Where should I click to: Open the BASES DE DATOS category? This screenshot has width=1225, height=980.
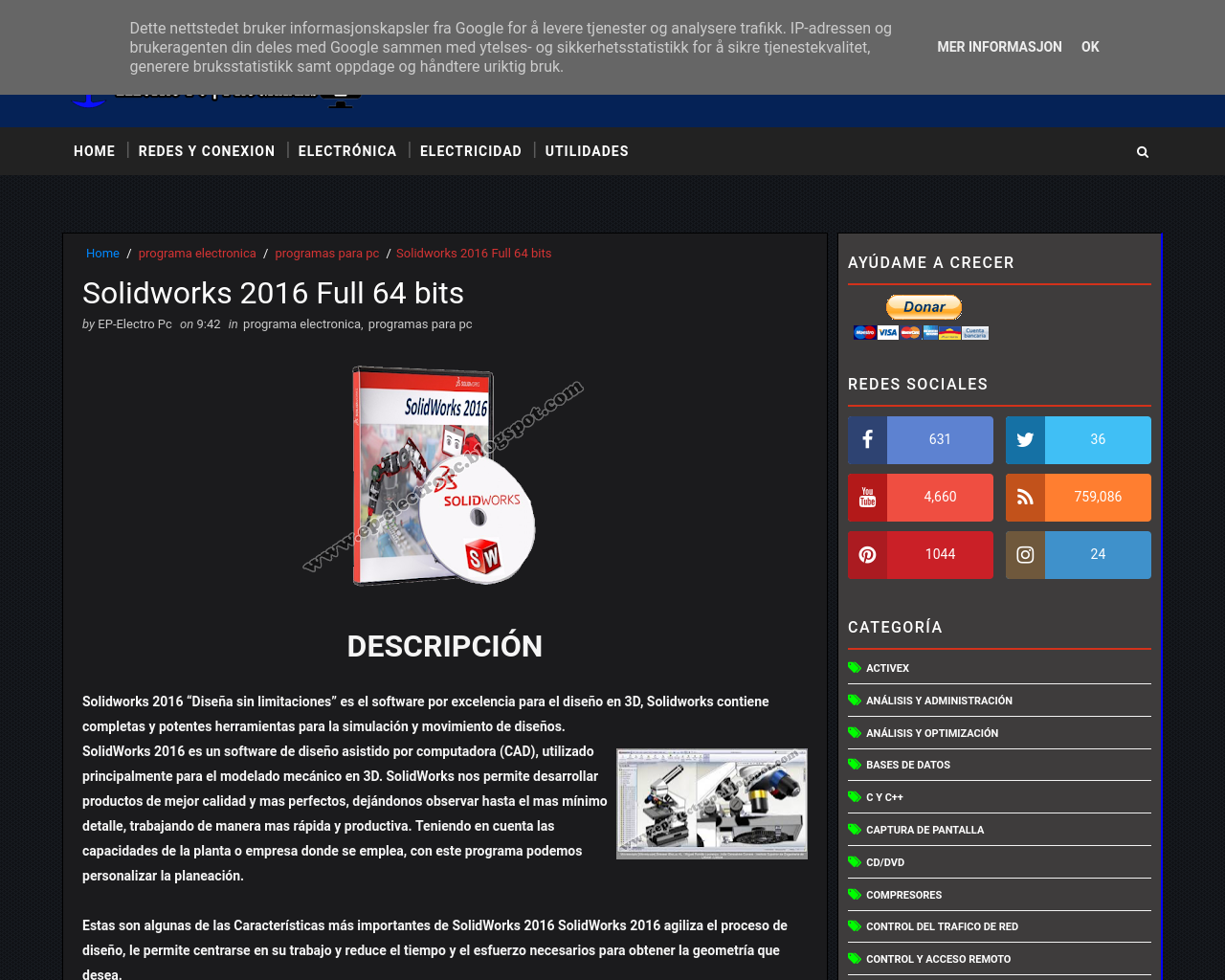[908, 765]
